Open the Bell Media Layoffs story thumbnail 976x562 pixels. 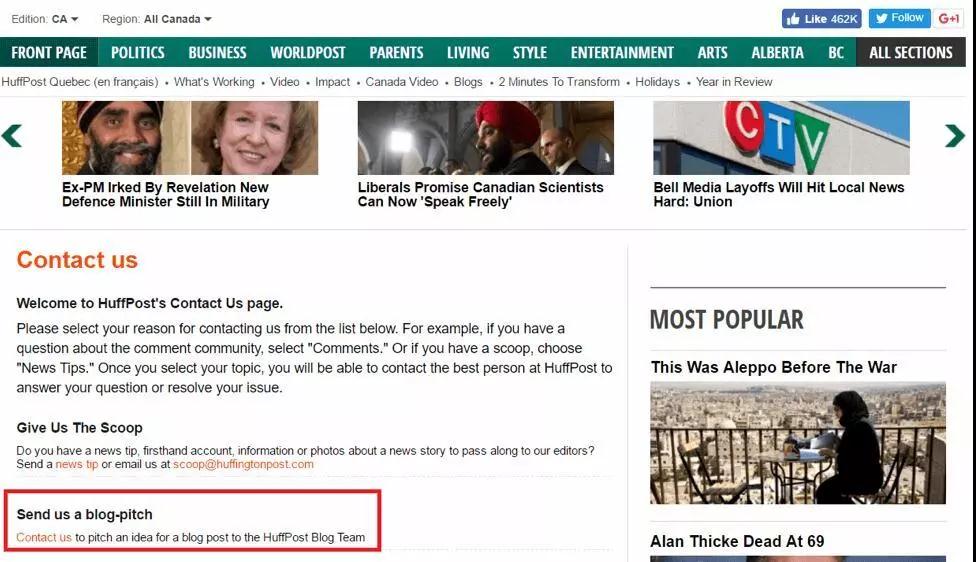click(x=781, y=138)
